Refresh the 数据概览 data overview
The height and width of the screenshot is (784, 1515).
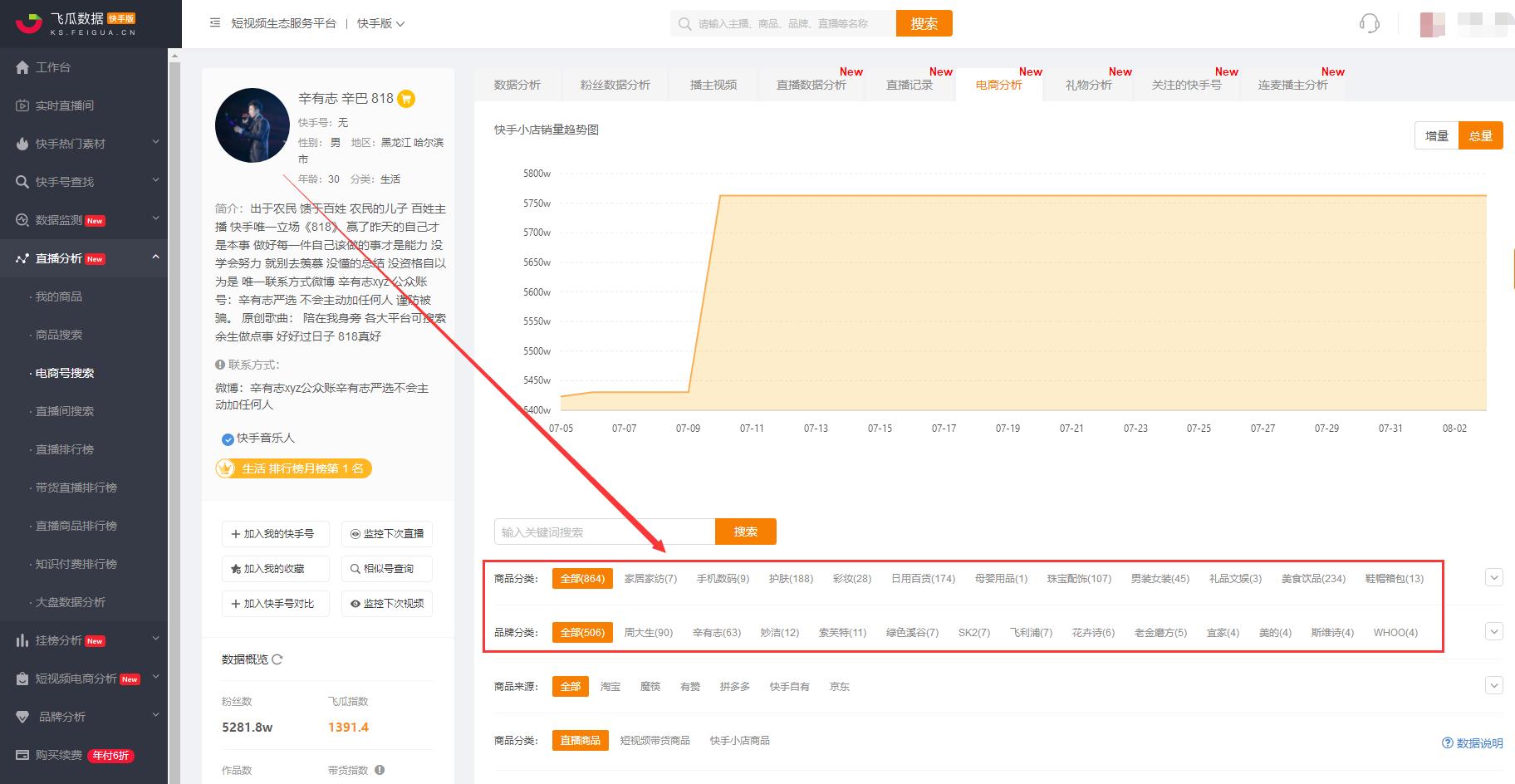(277, 659)
